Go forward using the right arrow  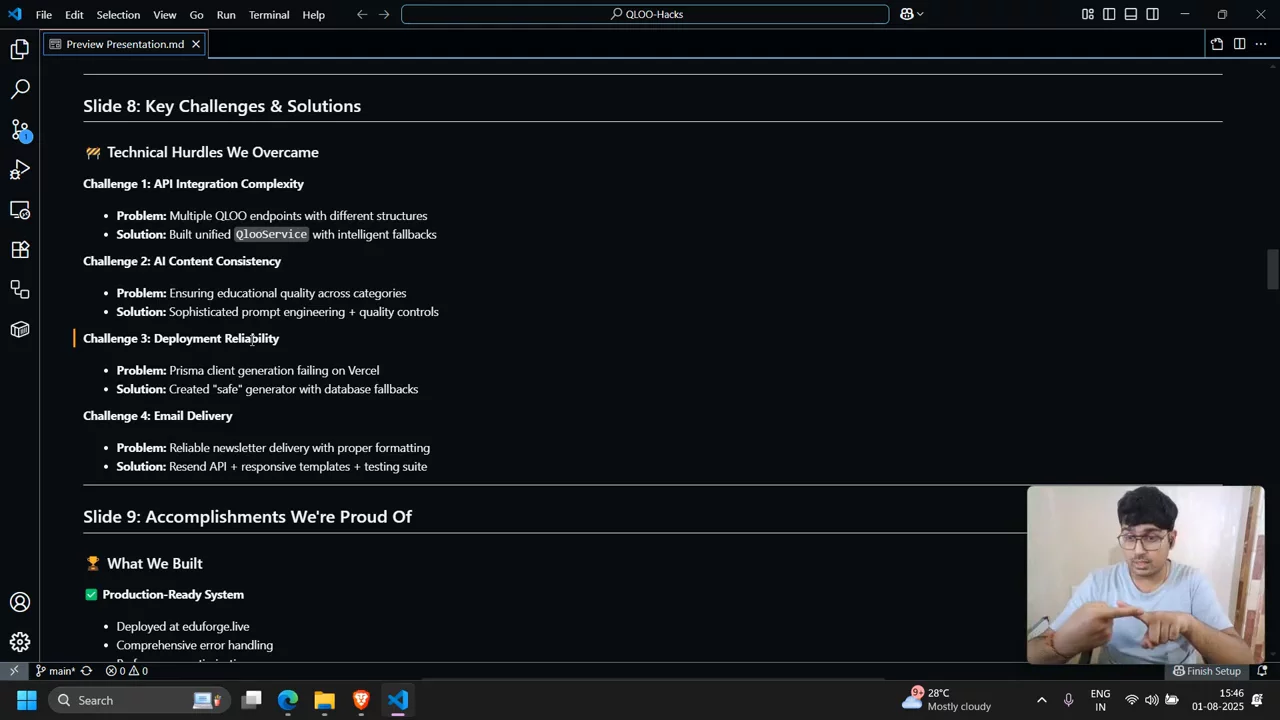point(384,14)
